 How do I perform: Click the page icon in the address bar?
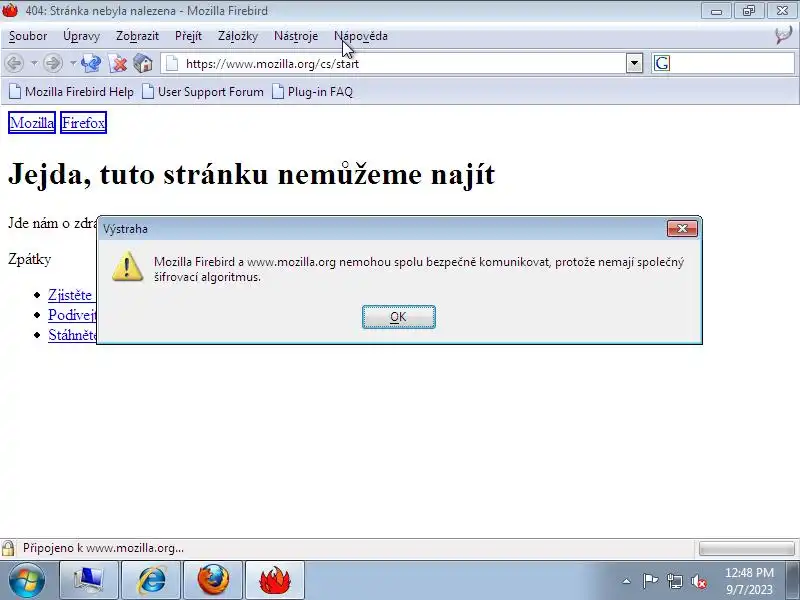click(x=172, y=64)
